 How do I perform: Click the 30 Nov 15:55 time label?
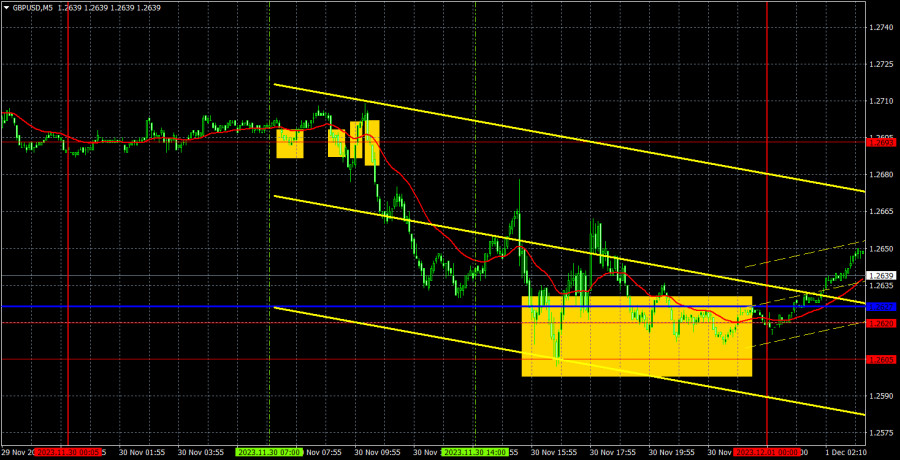(x=553, y=453)
